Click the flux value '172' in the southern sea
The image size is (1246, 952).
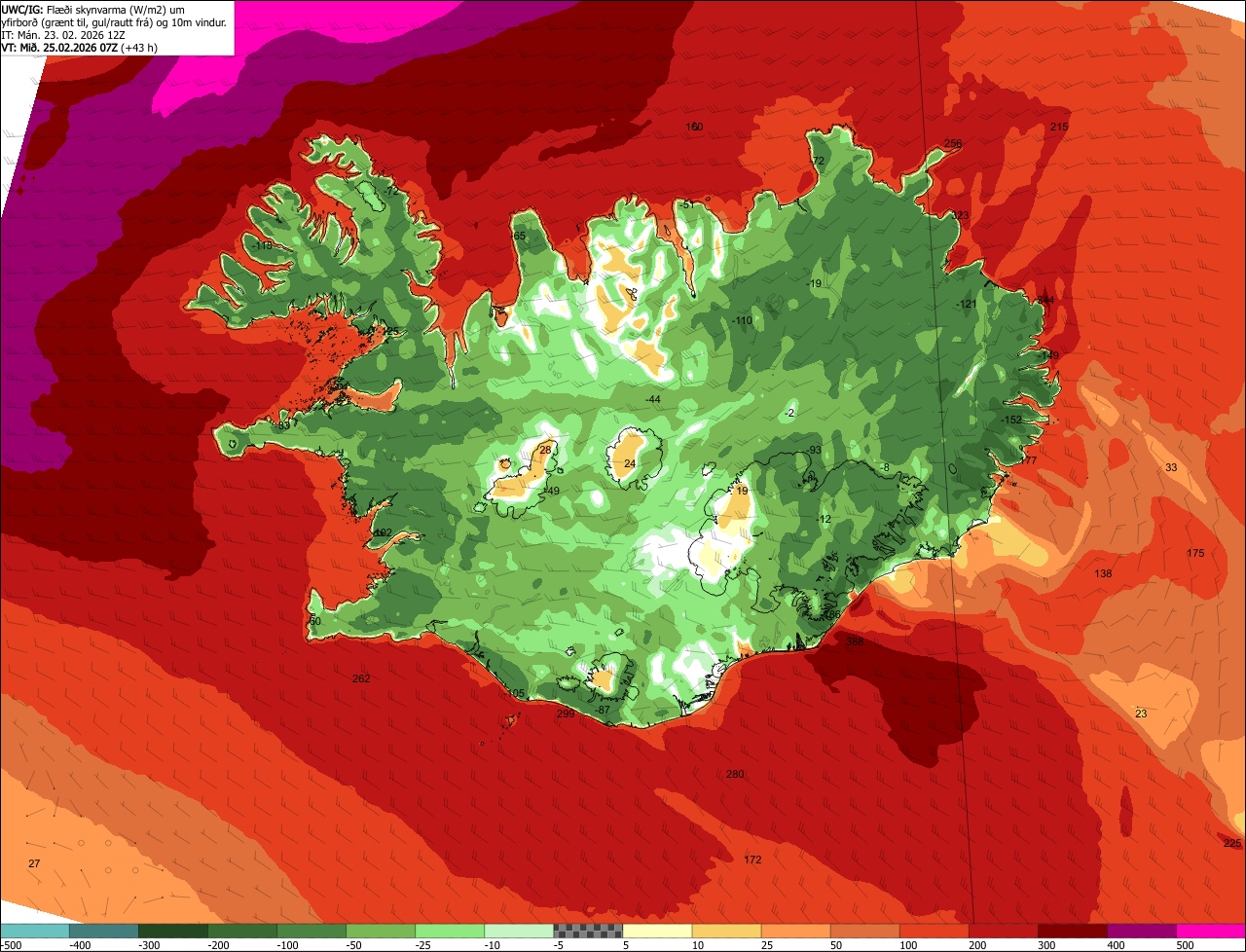pos(752,860)
